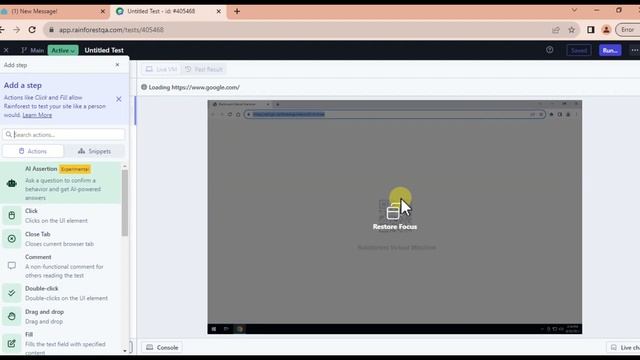
Task: Open the Chrome profile avatar
Action: [x=606, y=29]
